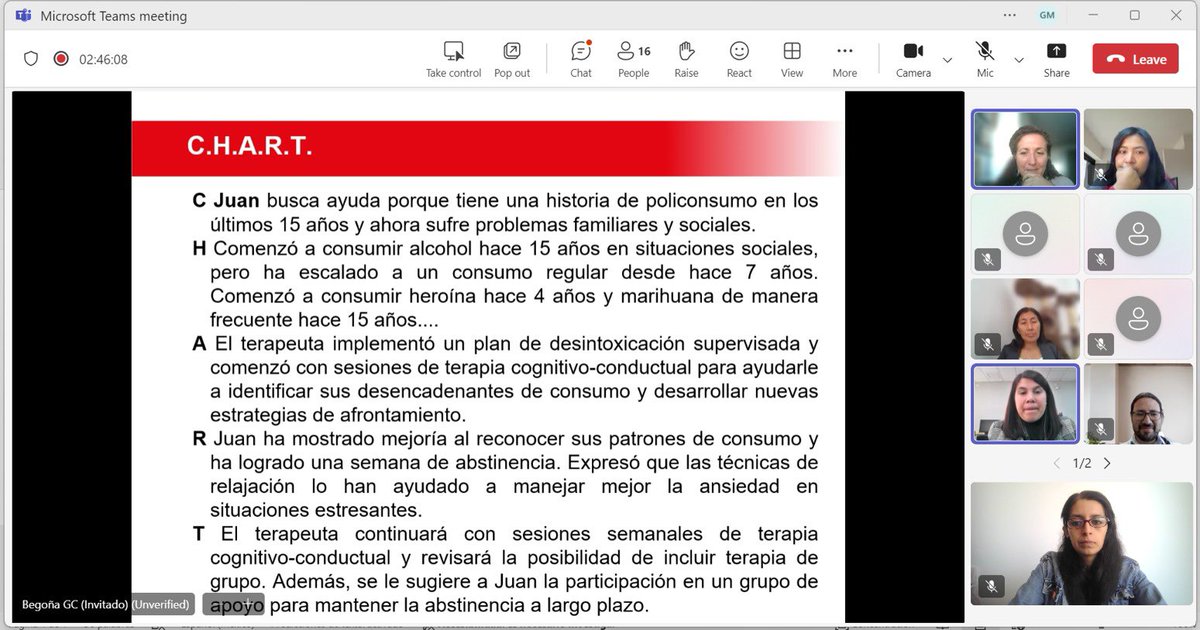This screenshot has height=630, width=1200.
Task: Unmute the Mic
Action: point(985,59)
